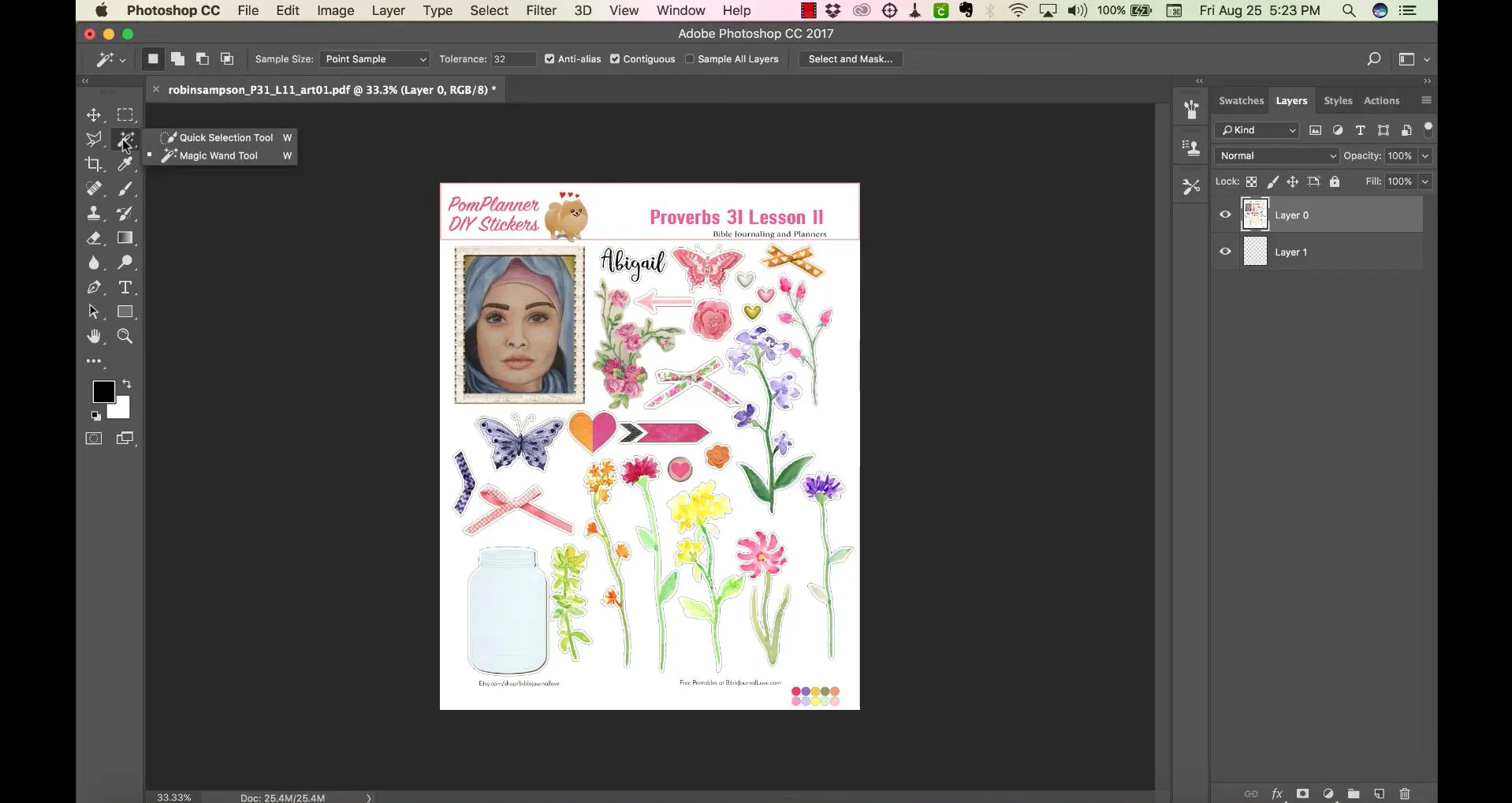
Task: Select the Move tool
Action: tap(95, 115)
